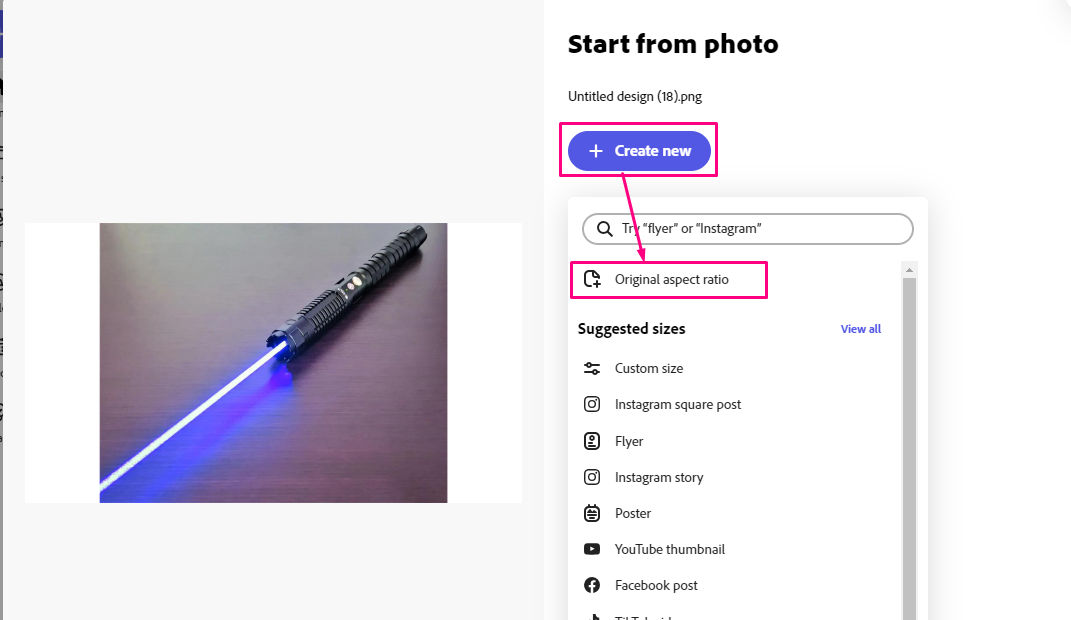Click the Instagram story icon
Screen dimensions: 1071x620
coord(592,477)
